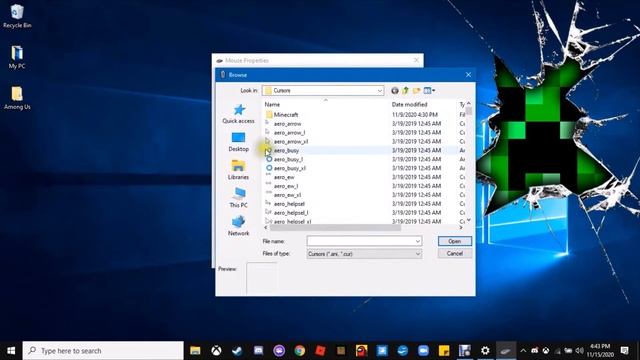Click the volume icon in system tray
The width and height of the screenshot is (640, 360).
579,351
